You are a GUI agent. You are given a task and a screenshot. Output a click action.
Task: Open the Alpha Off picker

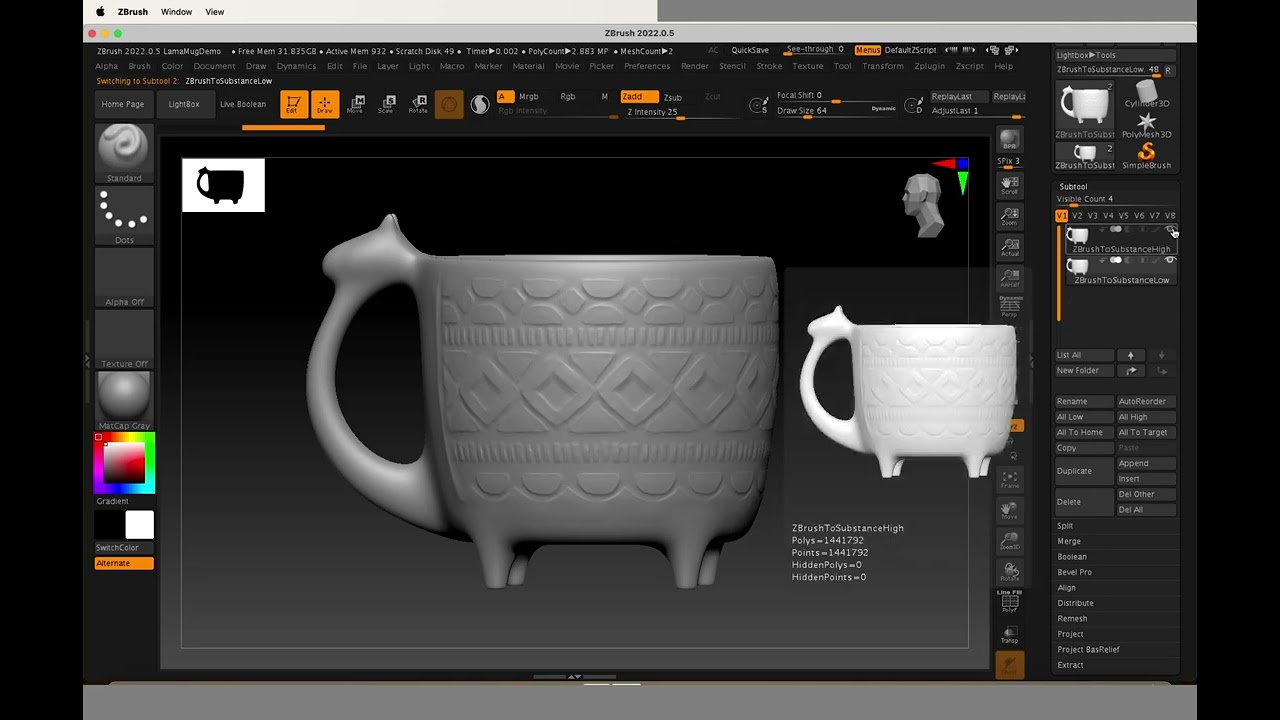(124, 277)
